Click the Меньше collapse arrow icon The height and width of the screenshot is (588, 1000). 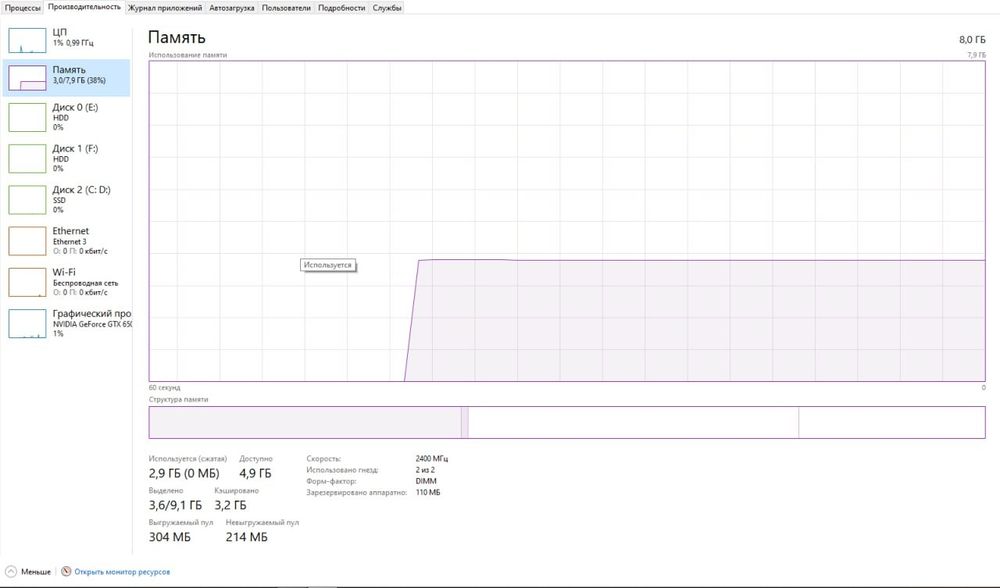11,571
